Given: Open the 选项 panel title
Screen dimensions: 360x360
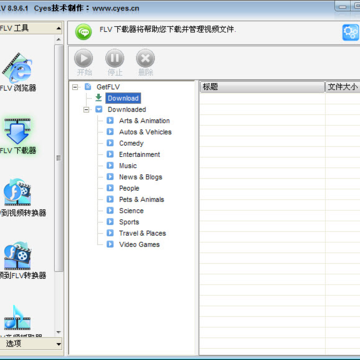Looking at the screenshot, I should tap(14, 344).
